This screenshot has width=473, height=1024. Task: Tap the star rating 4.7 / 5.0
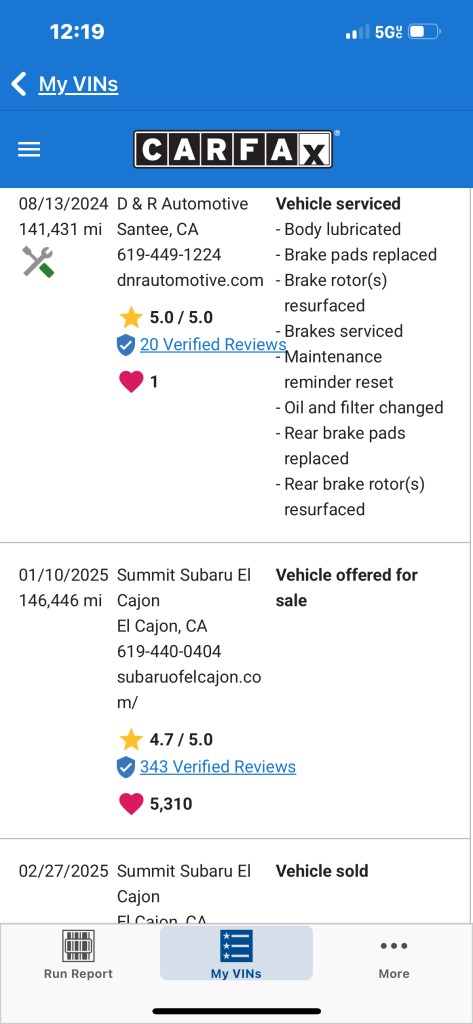(x=166, y=739)
